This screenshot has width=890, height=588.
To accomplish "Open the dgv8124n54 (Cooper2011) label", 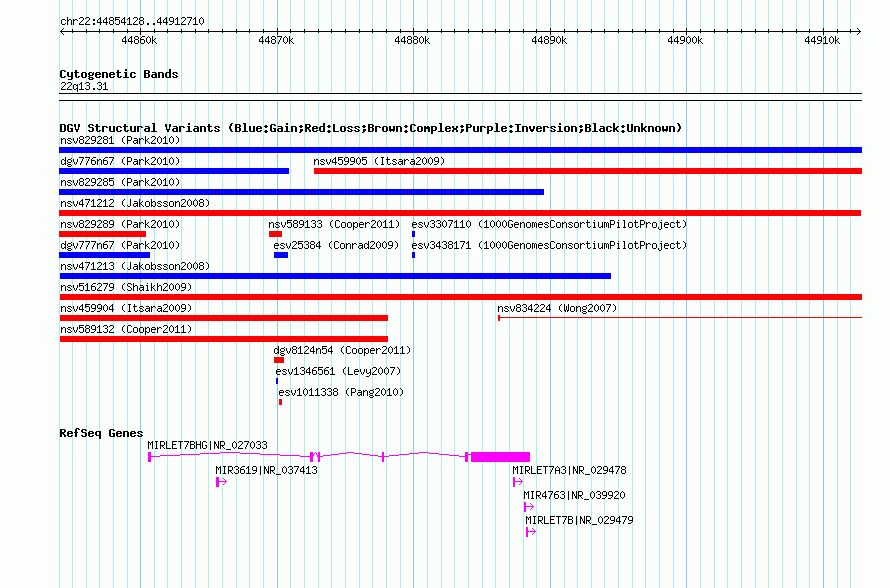I will tap(342, 350).
